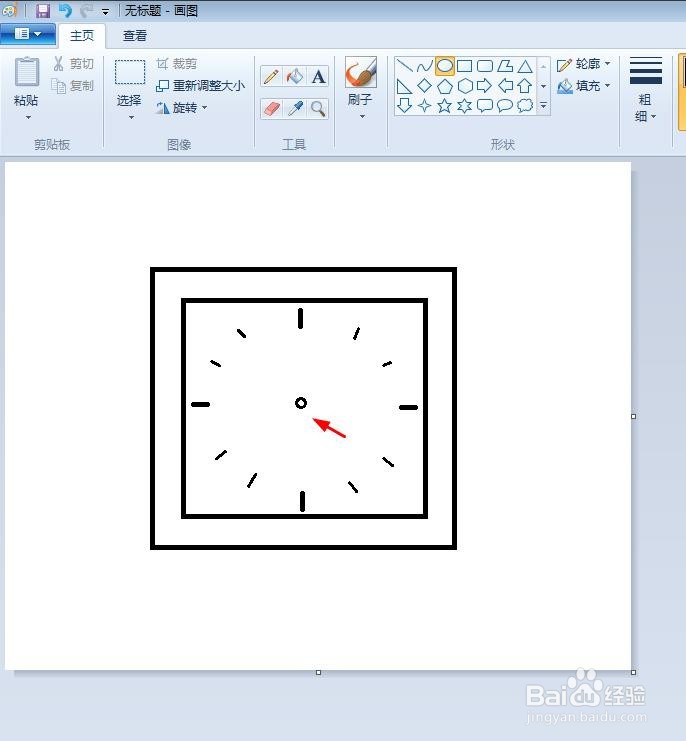Click the canvas right-middle resize handle
Image resolution: width=686 pixels, height=741 pixels.
click(634, 416)
